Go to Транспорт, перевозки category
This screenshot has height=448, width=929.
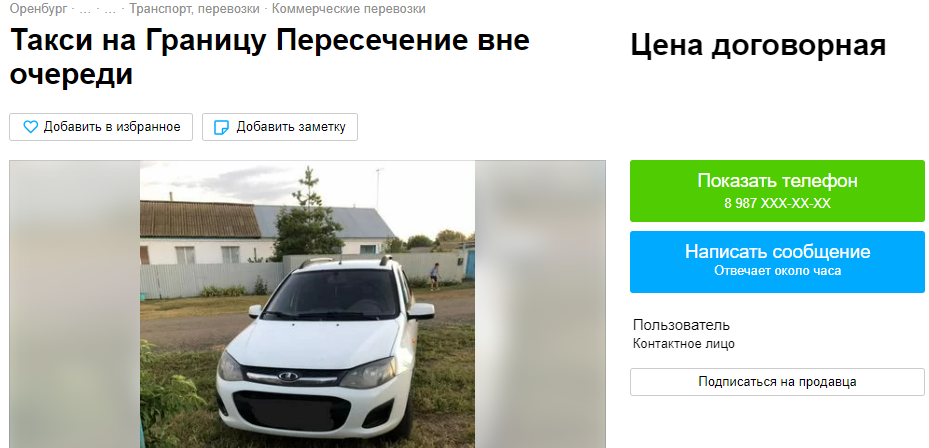coord(194,9)
